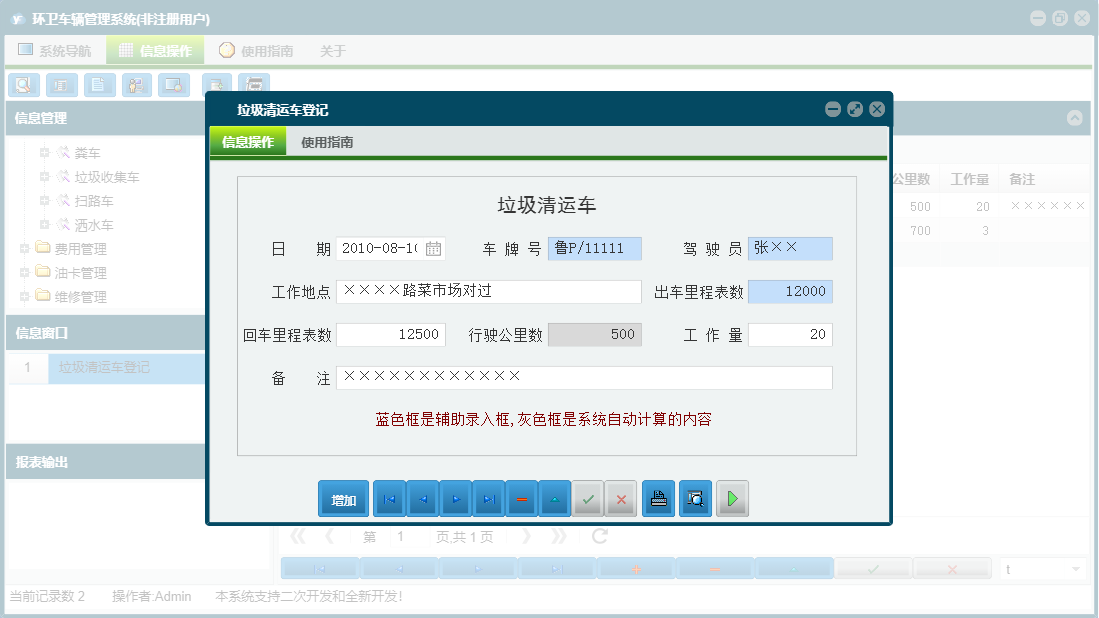Open the print preview in the dialog
1099x618 pixels.
pos(694,498)
